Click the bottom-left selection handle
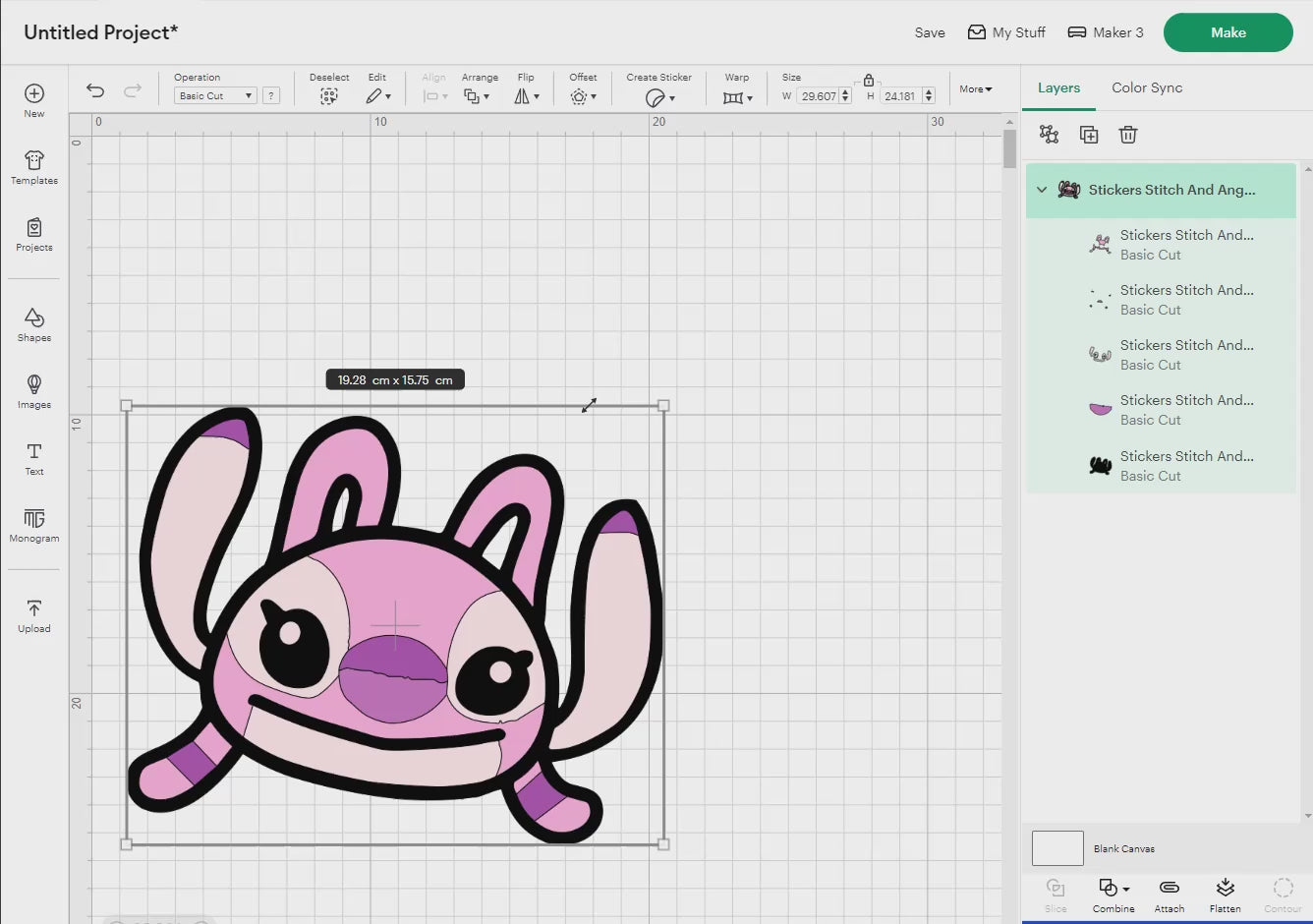This screenshot has width=1313, height=924. [126, 843]
